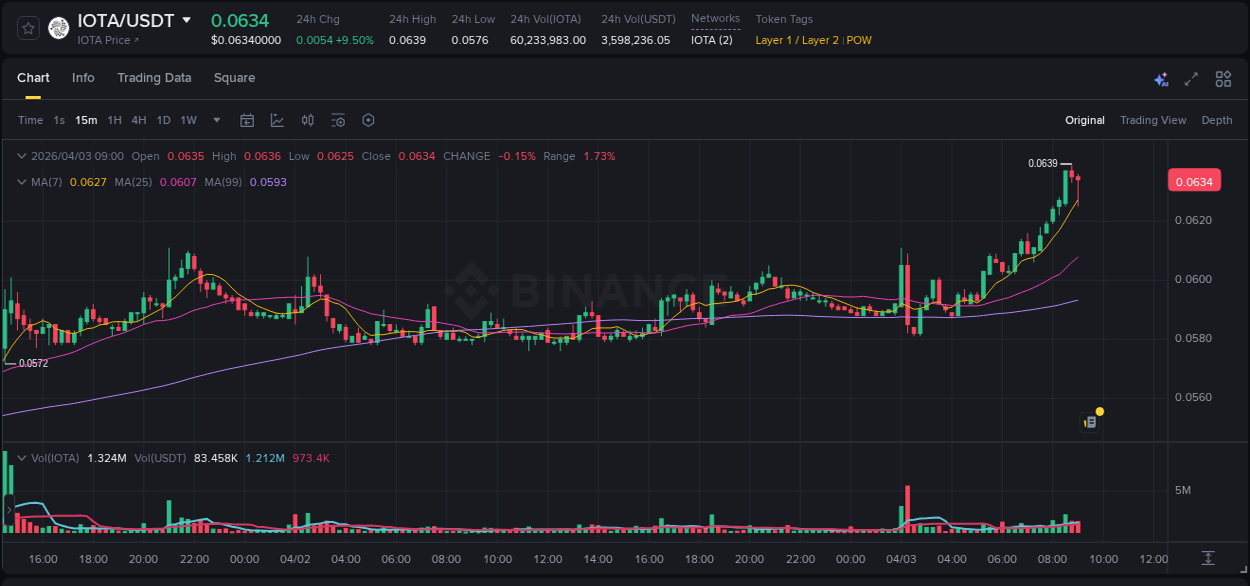Image resolution: width=1250 pixels, height=586 pixels.
Task: Open the Info tab
Action: point(83,77)
